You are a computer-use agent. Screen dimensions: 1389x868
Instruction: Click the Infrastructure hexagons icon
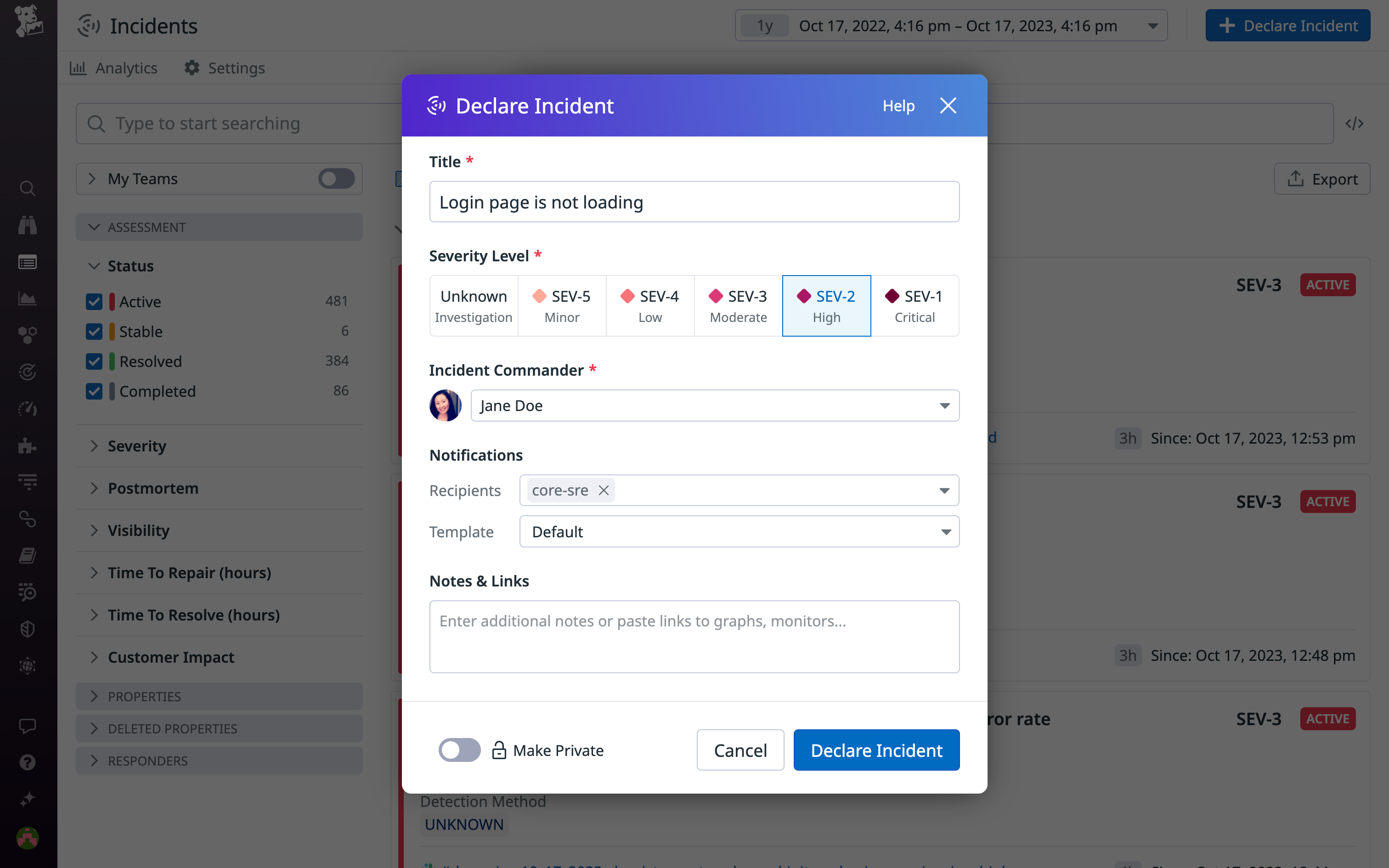click(27, 334)
